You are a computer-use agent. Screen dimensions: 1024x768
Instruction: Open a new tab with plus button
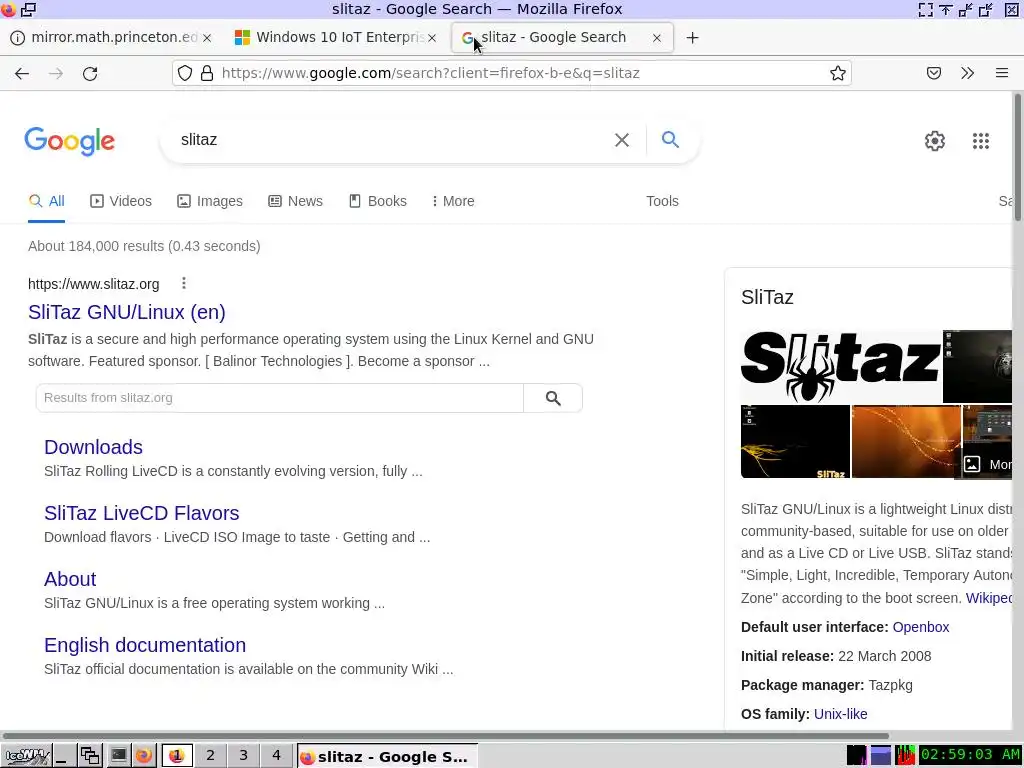pyautogui.click(x=692, y=38)
